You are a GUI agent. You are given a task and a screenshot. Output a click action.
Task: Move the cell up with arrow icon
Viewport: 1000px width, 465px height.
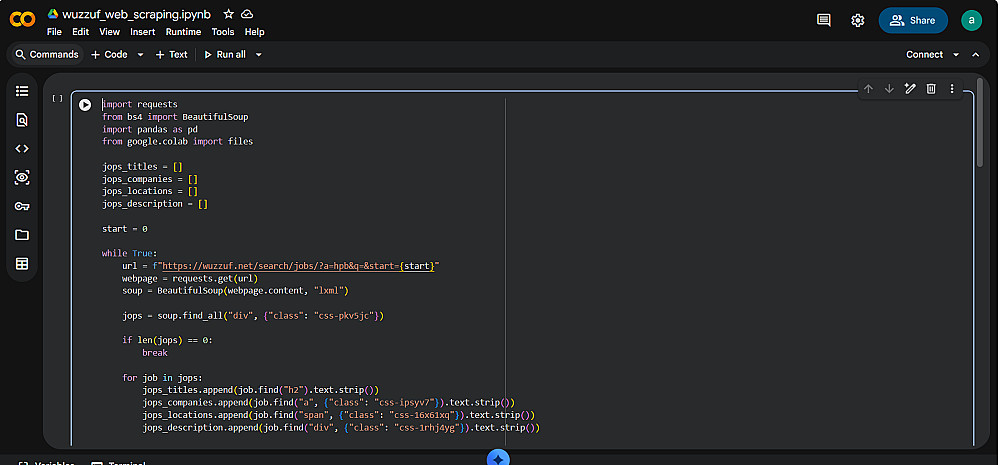point(868,89)
